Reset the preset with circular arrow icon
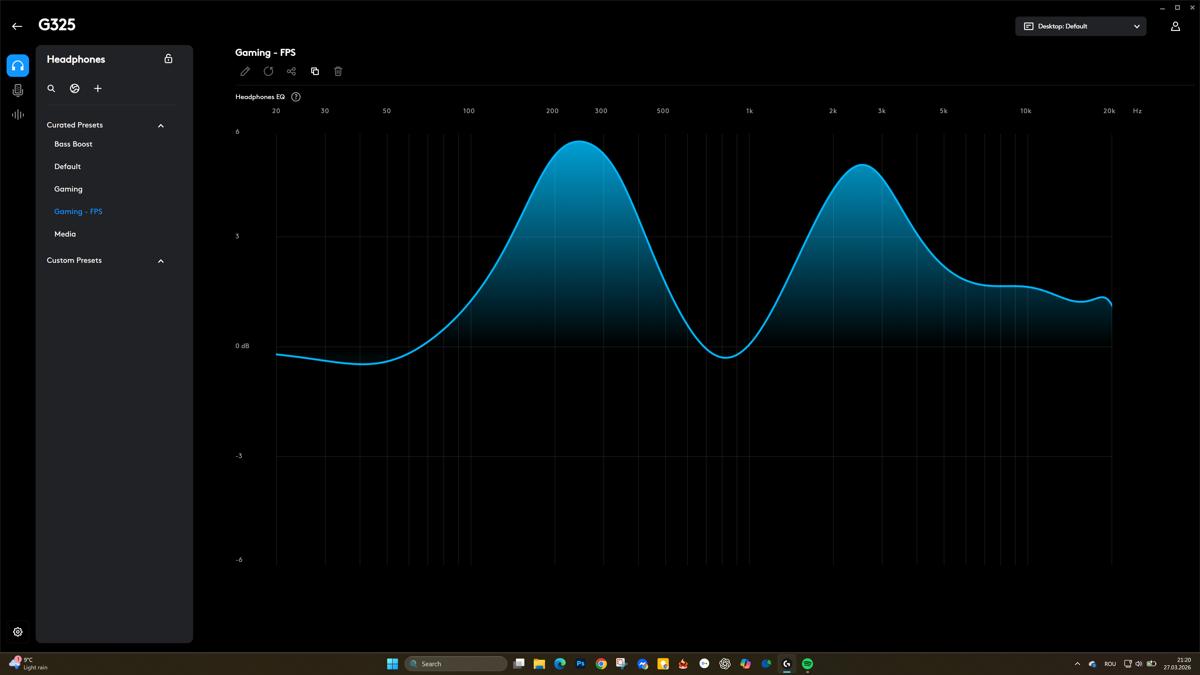 pyautogui.click(x=268, y=72)
